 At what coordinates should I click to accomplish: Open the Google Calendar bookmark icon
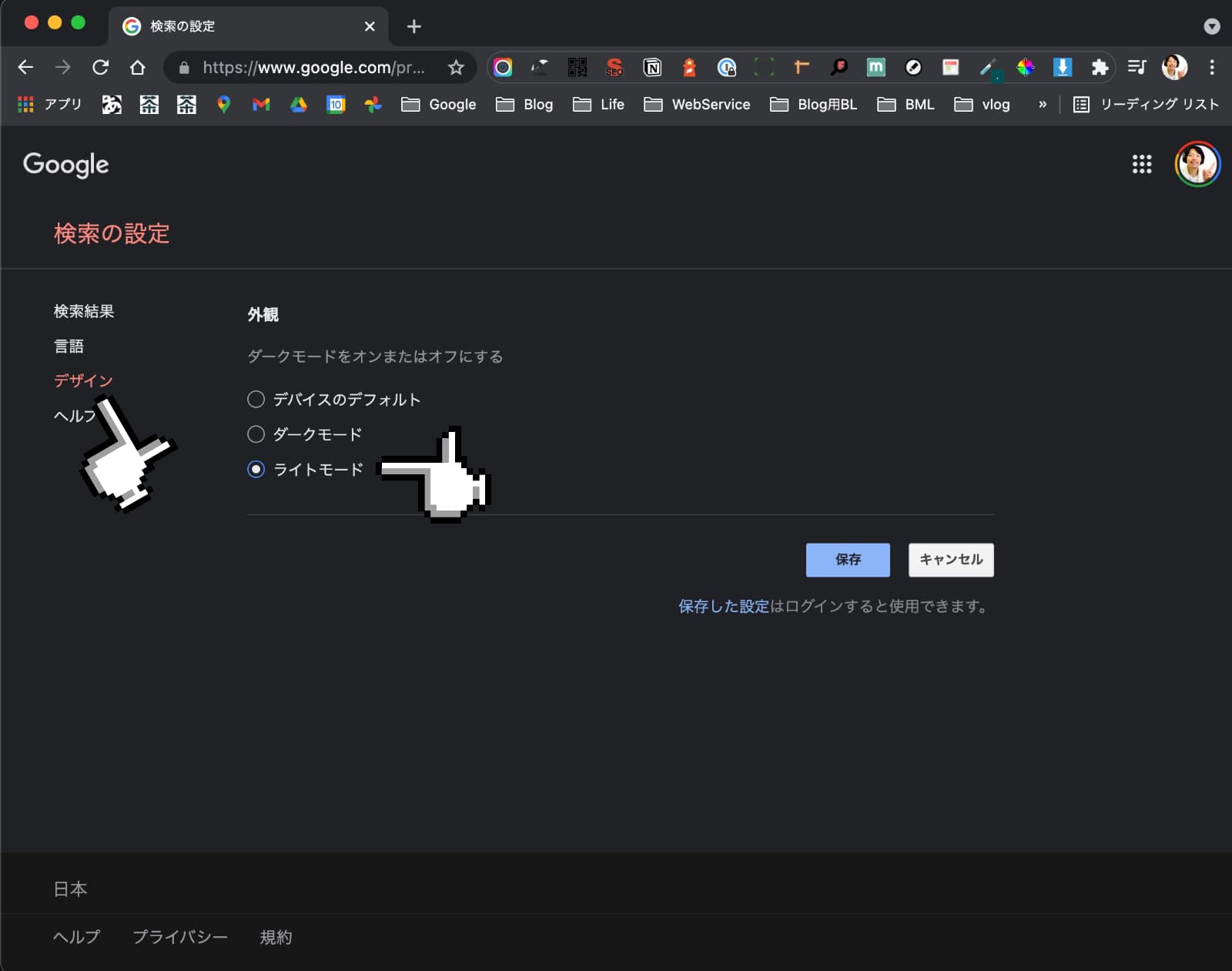[336, 104]
